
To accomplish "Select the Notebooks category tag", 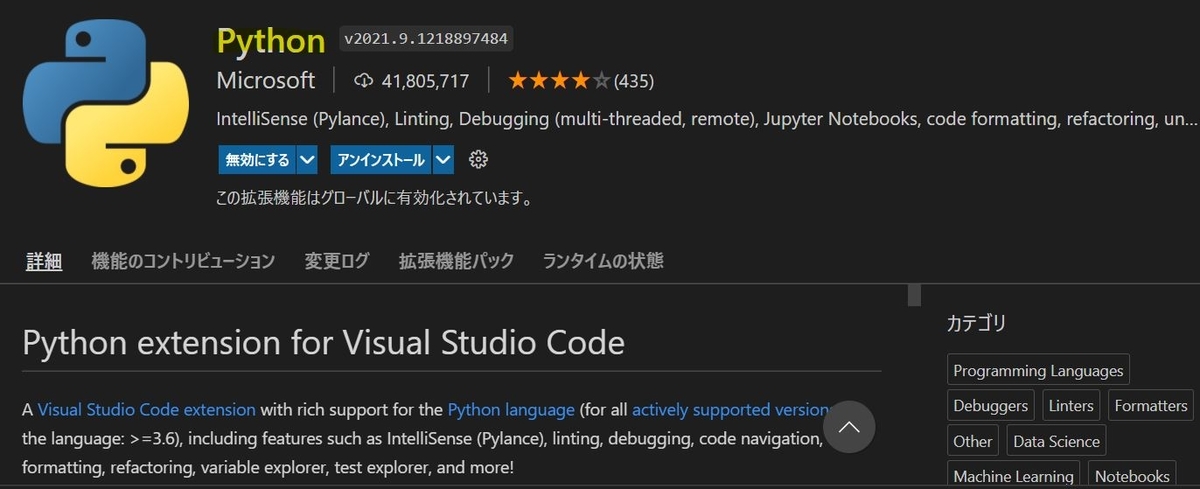I will click(x=1131, y=475).
